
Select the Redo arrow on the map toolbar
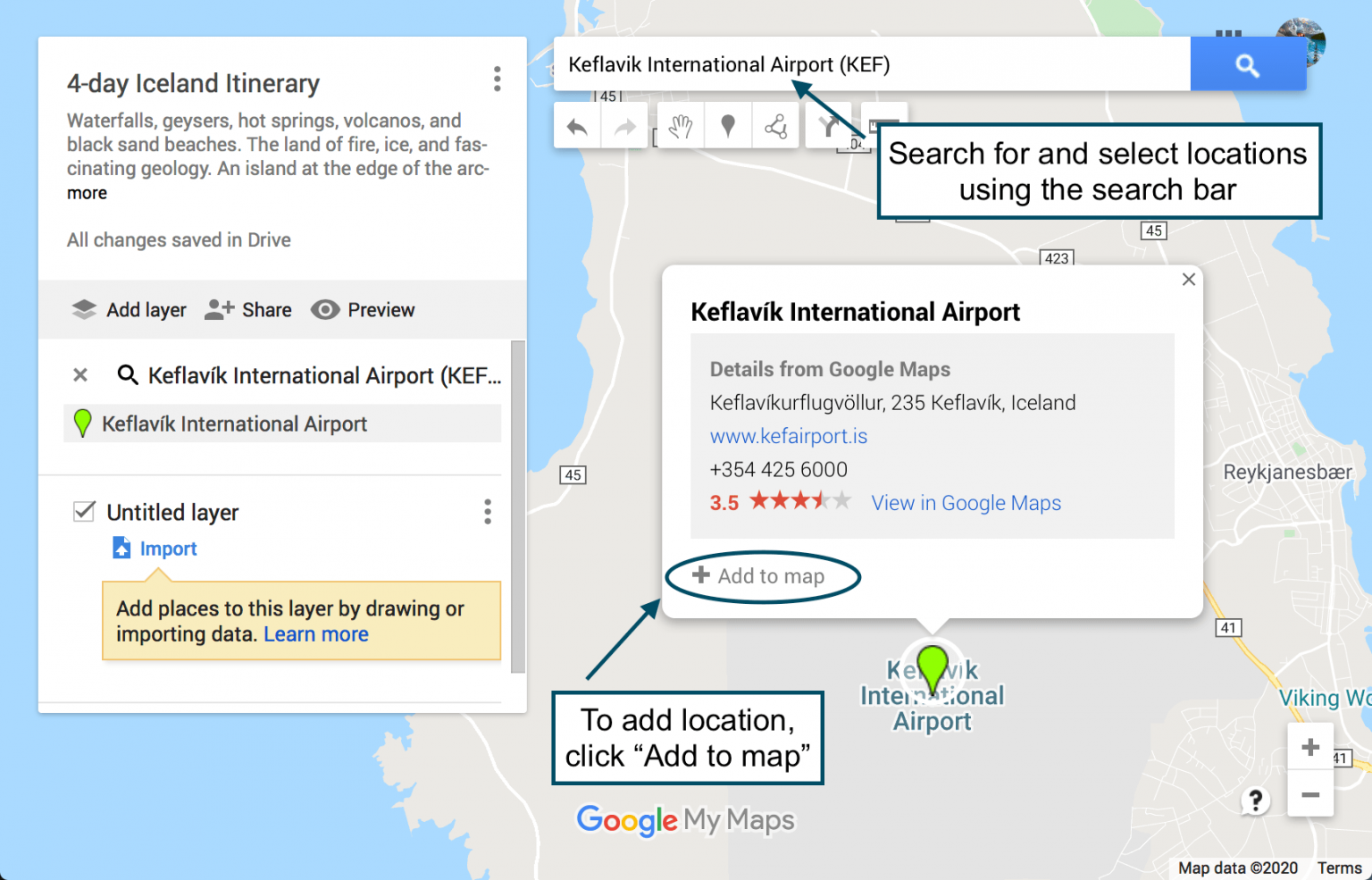(624, 125)
